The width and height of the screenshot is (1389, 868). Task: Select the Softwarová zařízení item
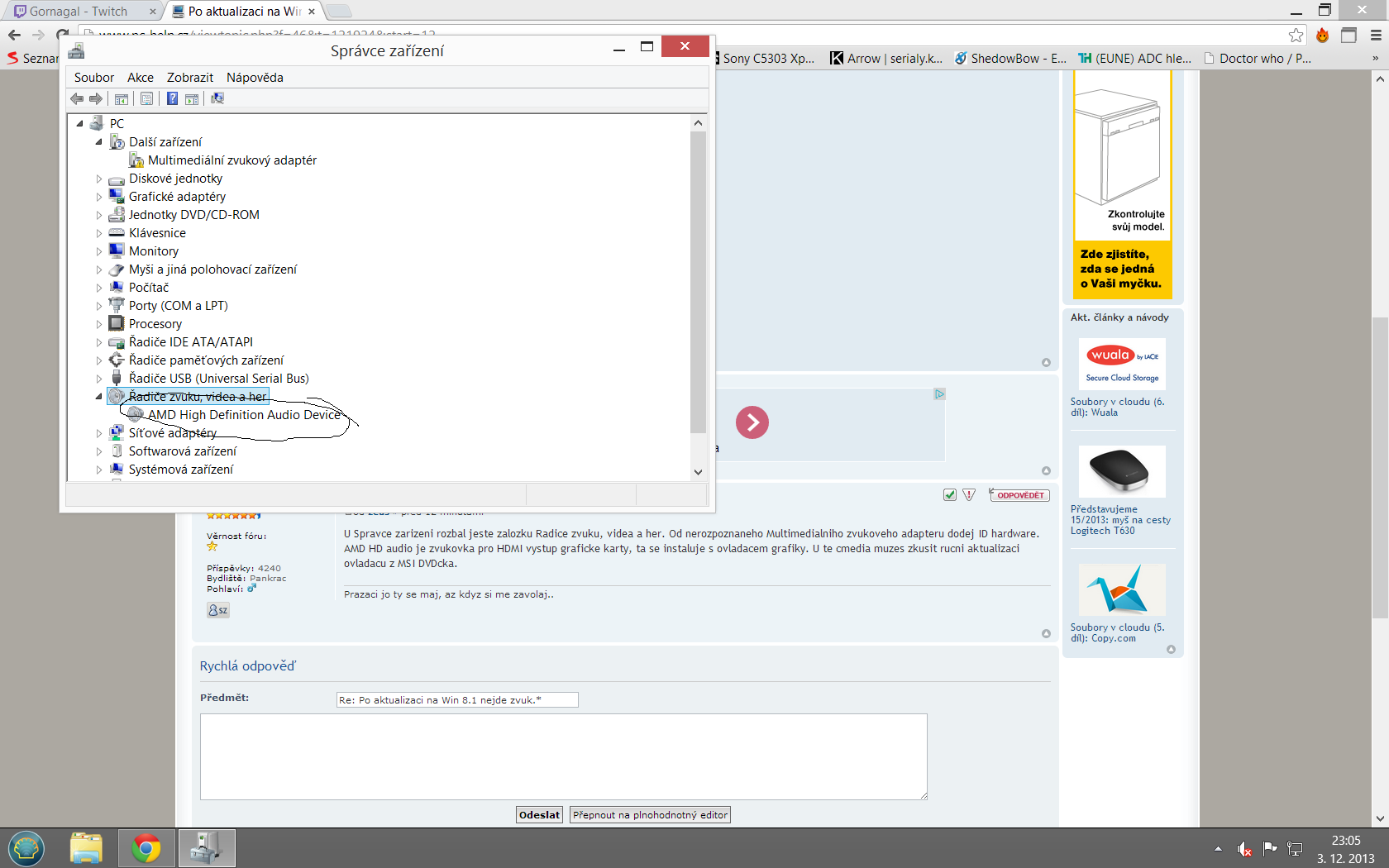[183, 451]
